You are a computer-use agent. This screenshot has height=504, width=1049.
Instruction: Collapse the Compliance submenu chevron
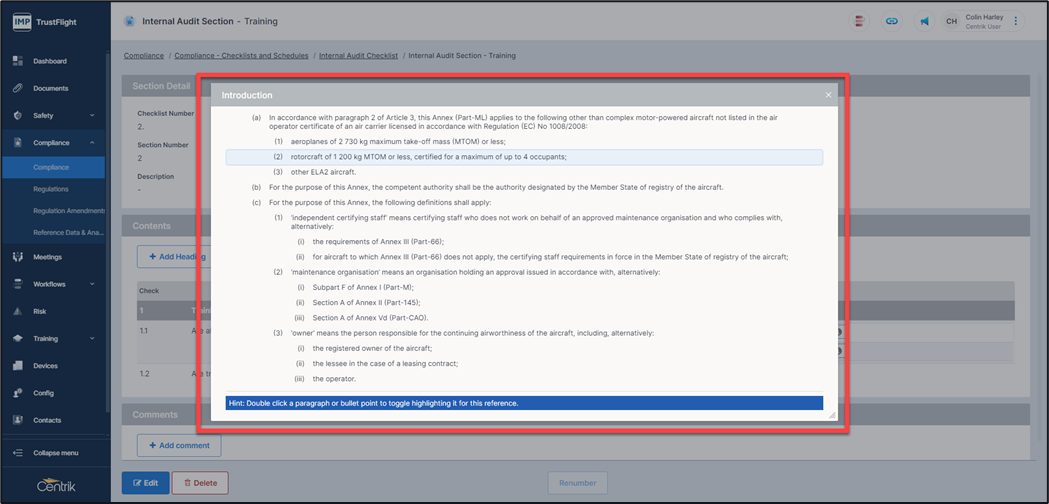pyautogui.click(x=92, y=143)
